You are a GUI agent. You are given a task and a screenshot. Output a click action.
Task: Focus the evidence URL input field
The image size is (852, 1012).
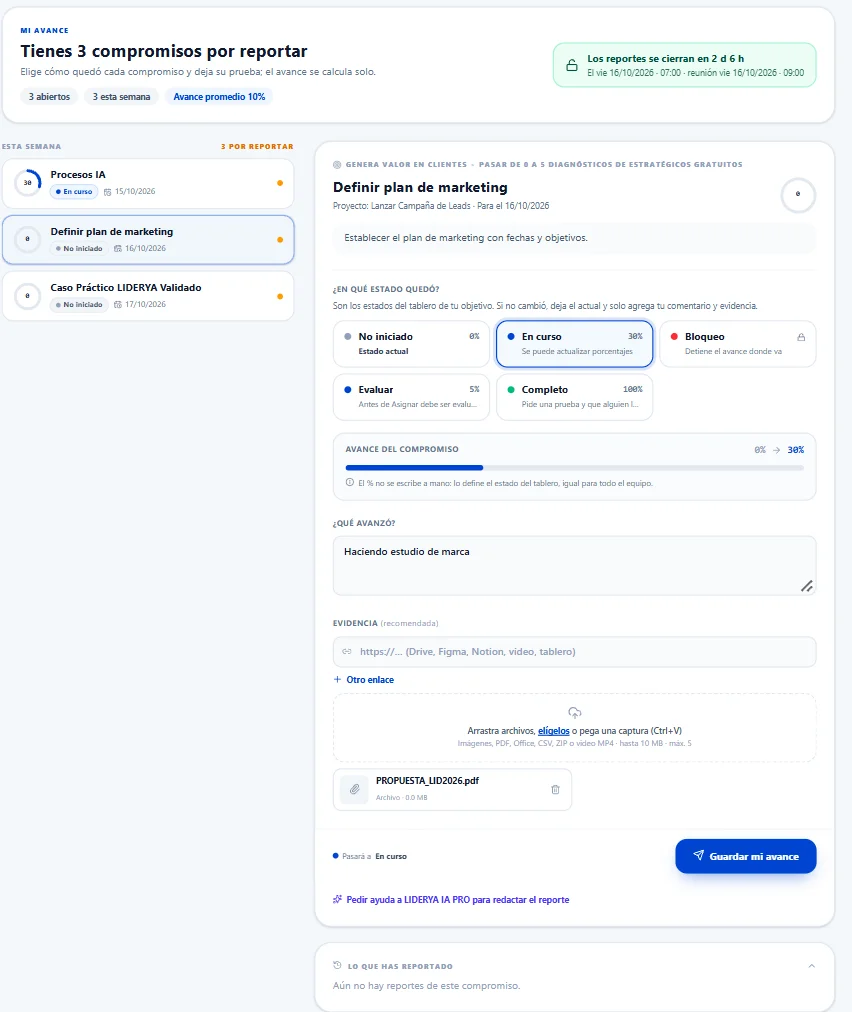(x=574, y=652)
